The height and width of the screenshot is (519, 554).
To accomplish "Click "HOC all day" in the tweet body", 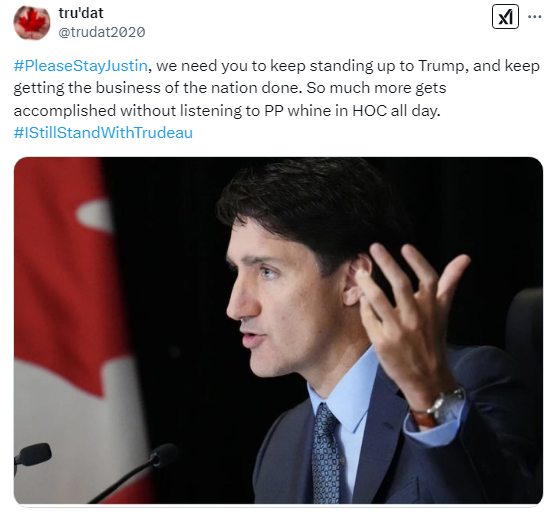I will (396, 111).
